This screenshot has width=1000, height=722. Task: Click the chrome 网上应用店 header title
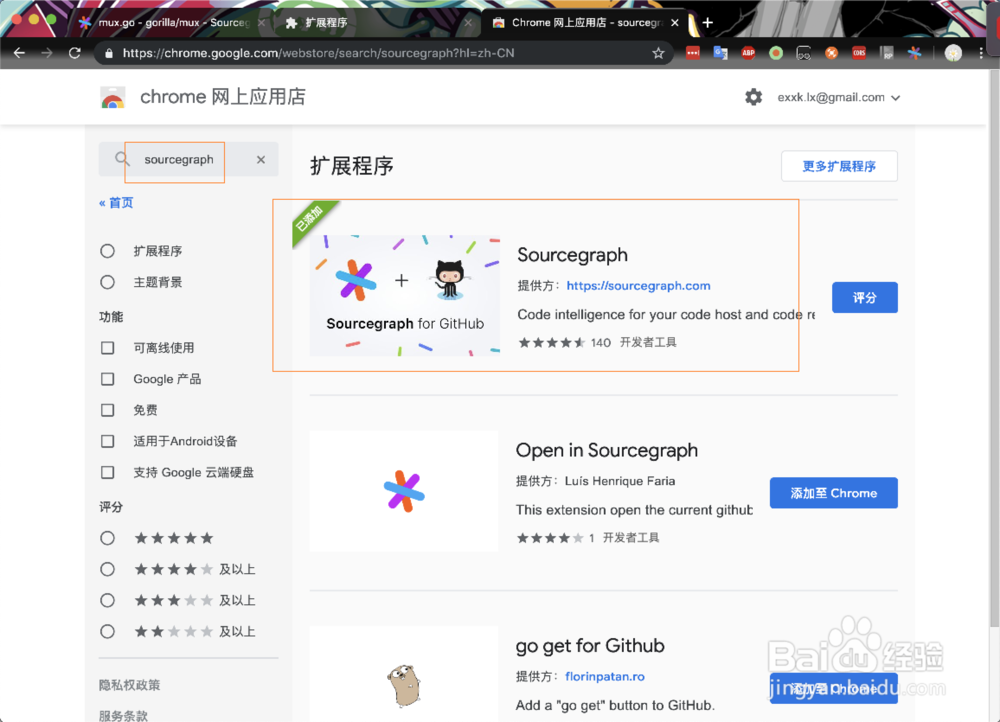tap(223, 97)
